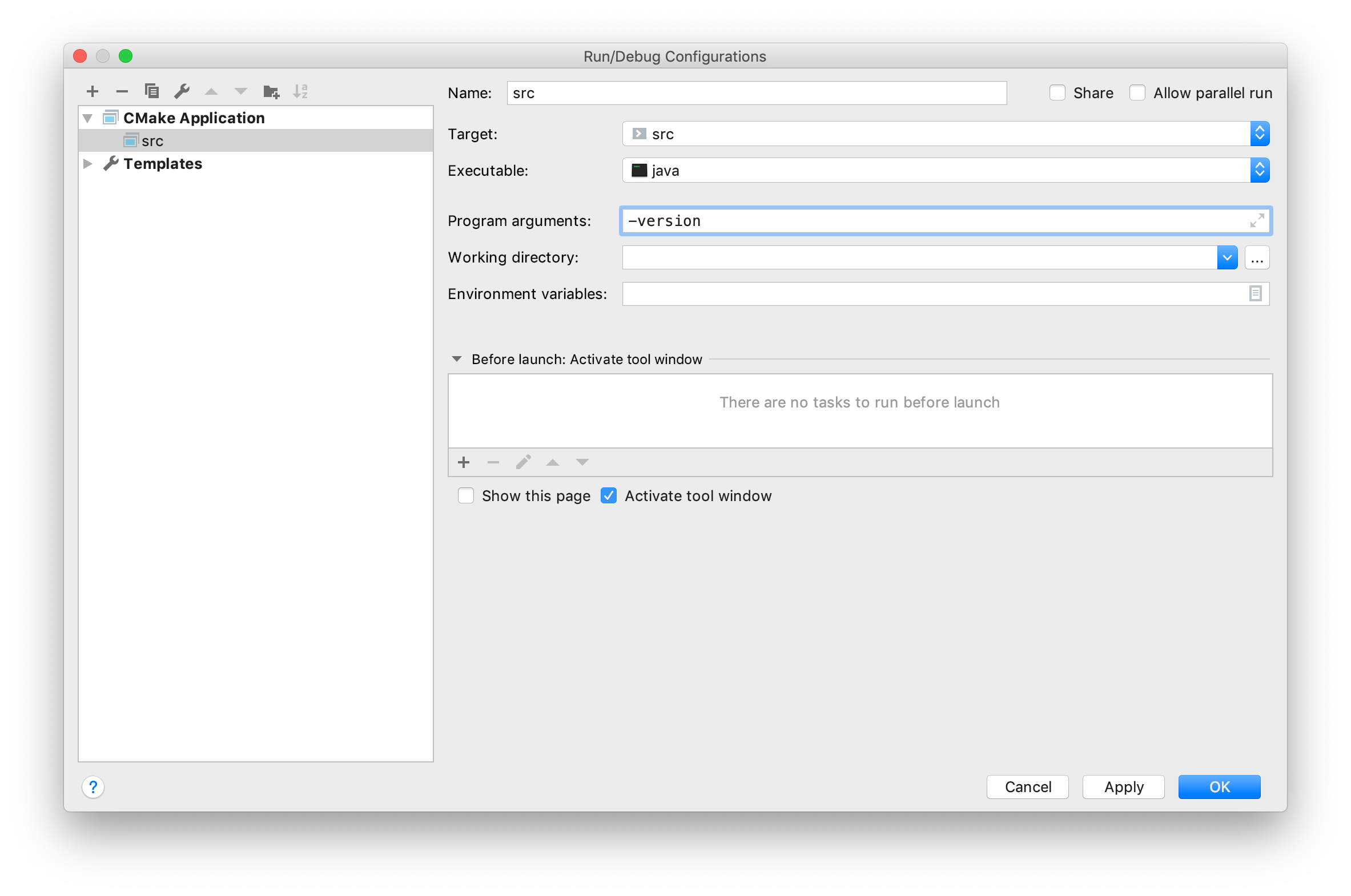Collapse the Before launch section
The image size is (1351, 896).
click(456, 359)
